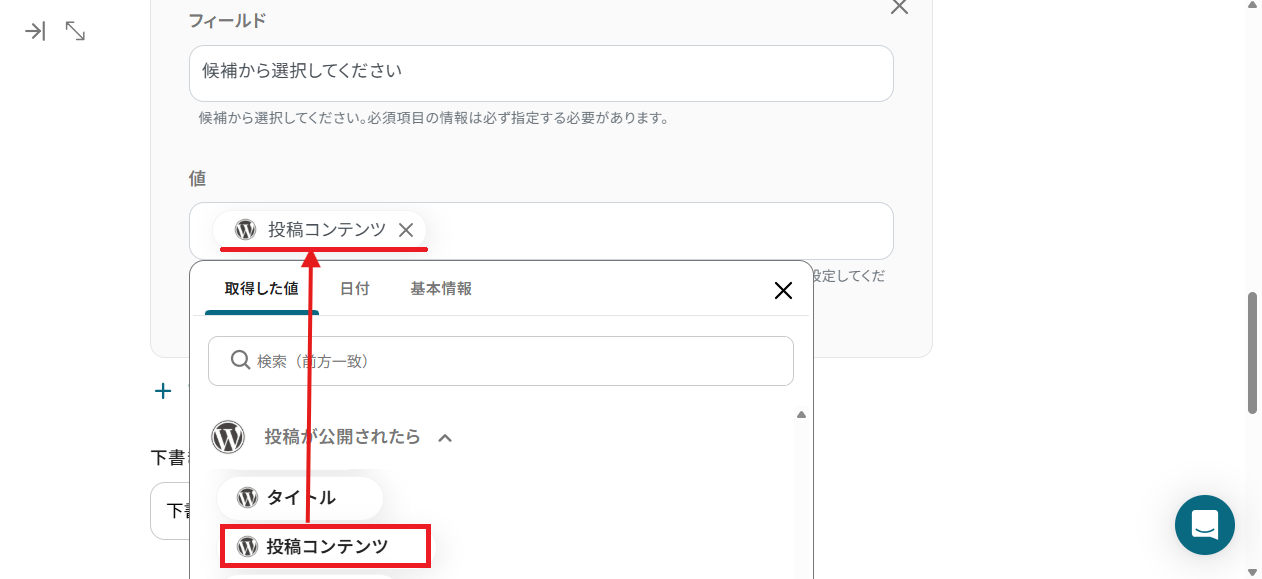Select the タイトル value option

tap(300, 498)
